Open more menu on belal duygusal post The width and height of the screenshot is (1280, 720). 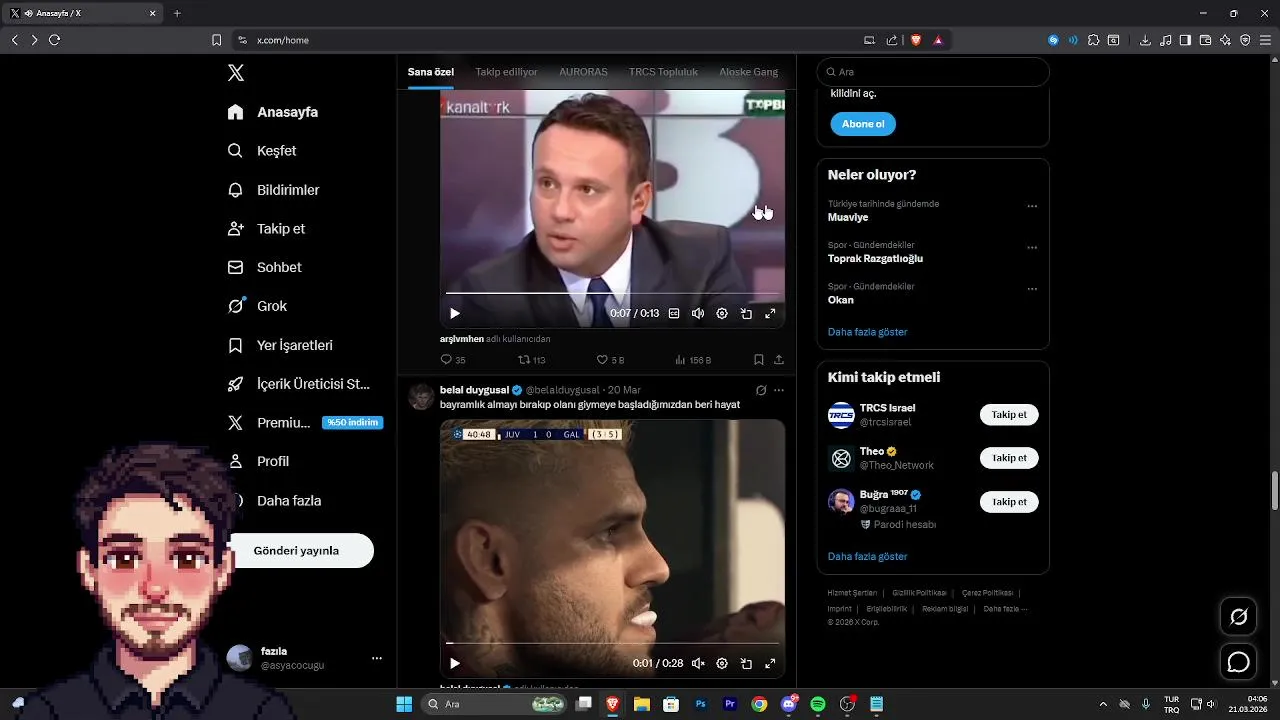click(779, 390)
